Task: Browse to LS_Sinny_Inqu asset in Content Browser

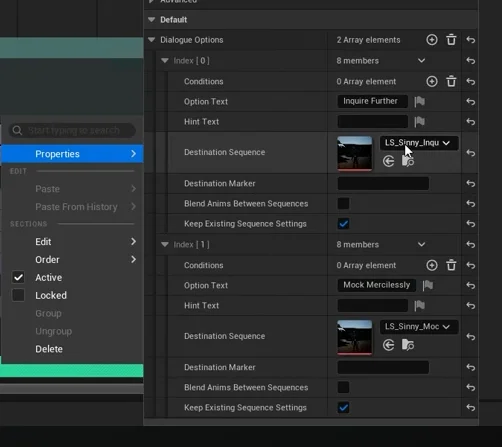Action: (408, 161)
